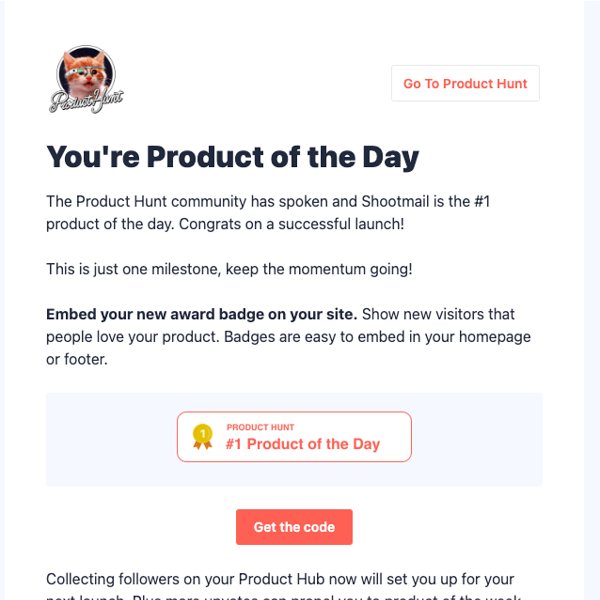Click the gold medal icon in badge
The image size is (600, 600).
[203, 436]
